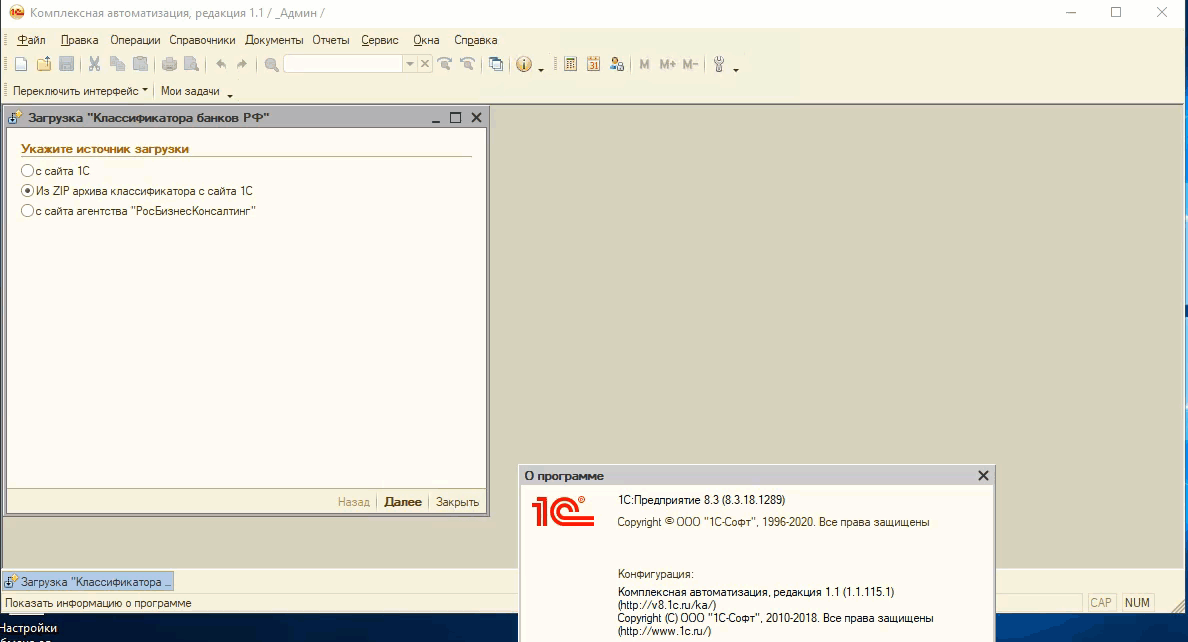1188x642 pixels.
Task: Click the Copy icon in toolbar
Action: (117, 64)
